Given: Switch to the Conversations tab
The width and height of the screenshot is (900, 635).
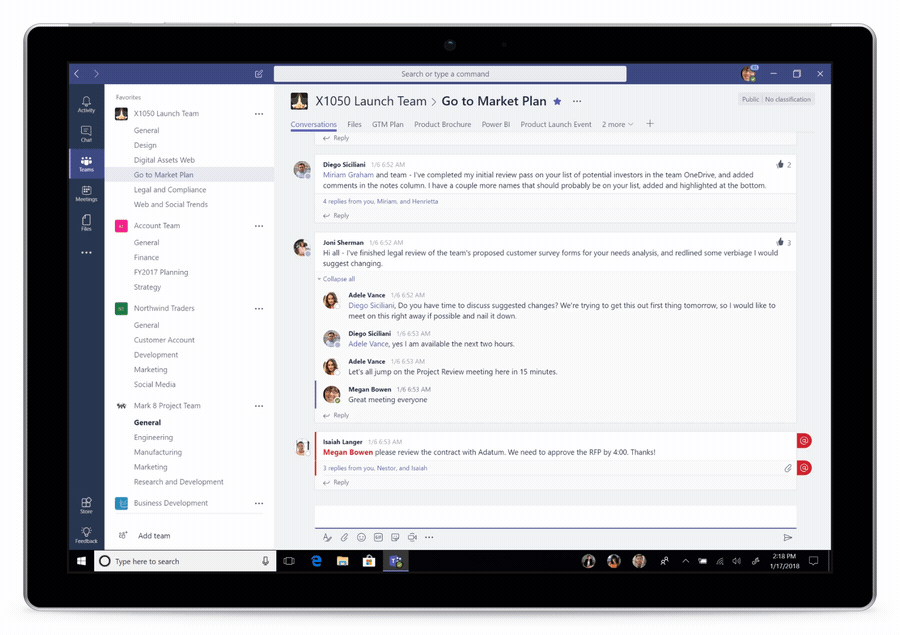Looking at the screenshot, I should [x=313, y=124].
